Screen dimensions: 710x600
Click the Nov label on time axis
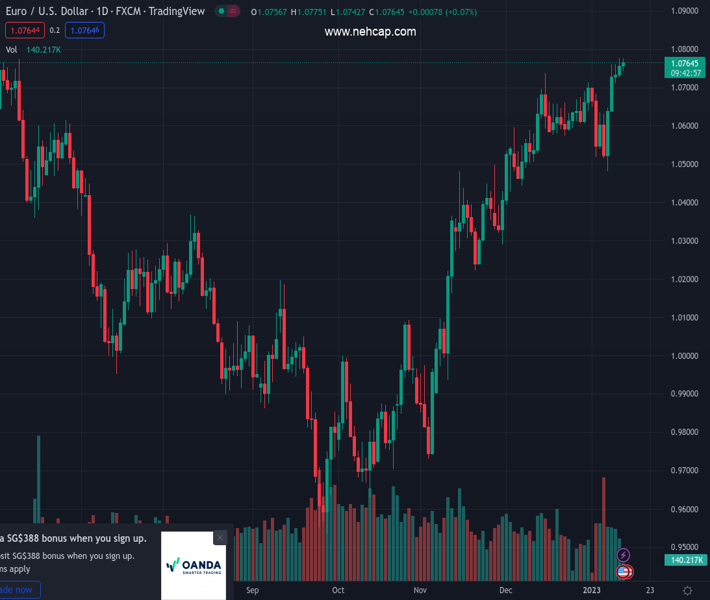pos(420,591)
